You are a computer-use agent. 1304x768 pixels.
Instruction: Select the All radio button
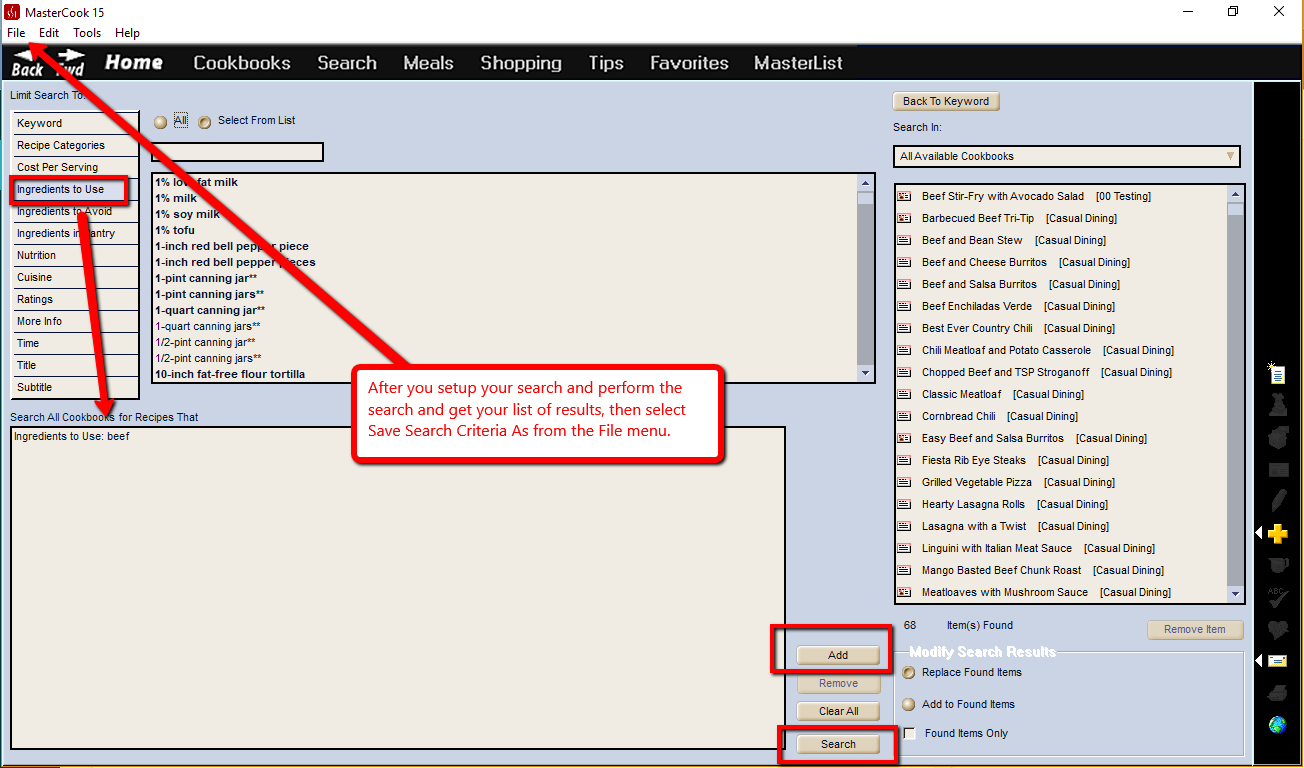point(161,122)
